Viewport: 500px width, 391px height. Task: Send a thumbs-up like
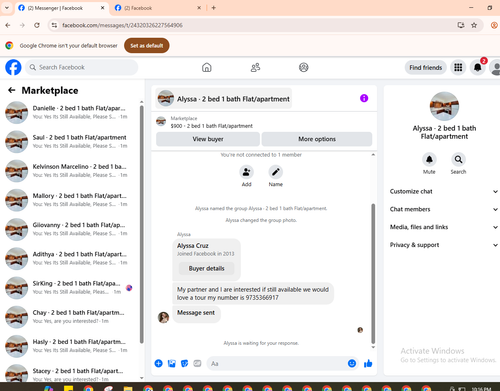pyautogui.click(x=368, y=363)
